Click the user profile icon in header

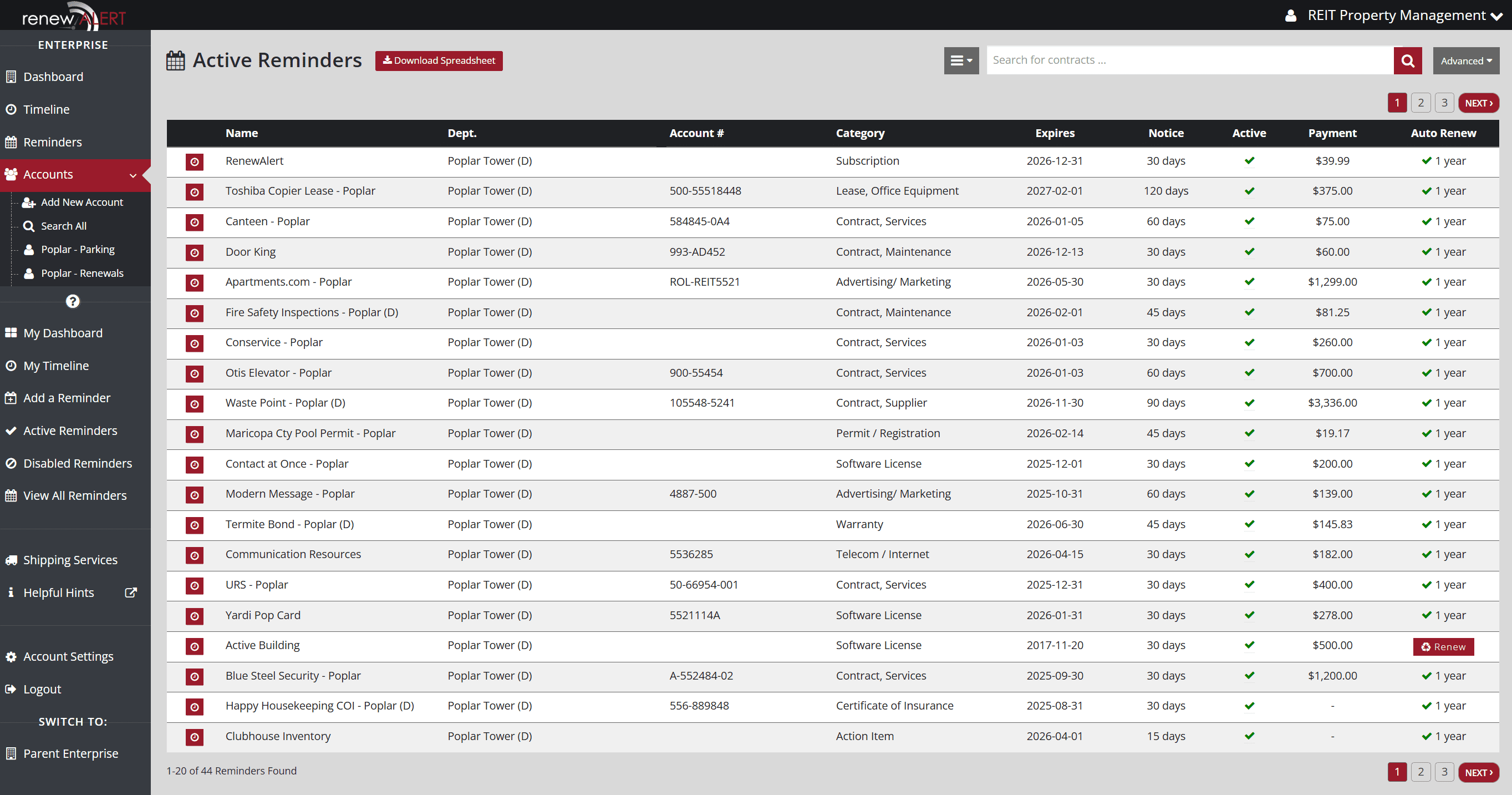coord(1290,16)
